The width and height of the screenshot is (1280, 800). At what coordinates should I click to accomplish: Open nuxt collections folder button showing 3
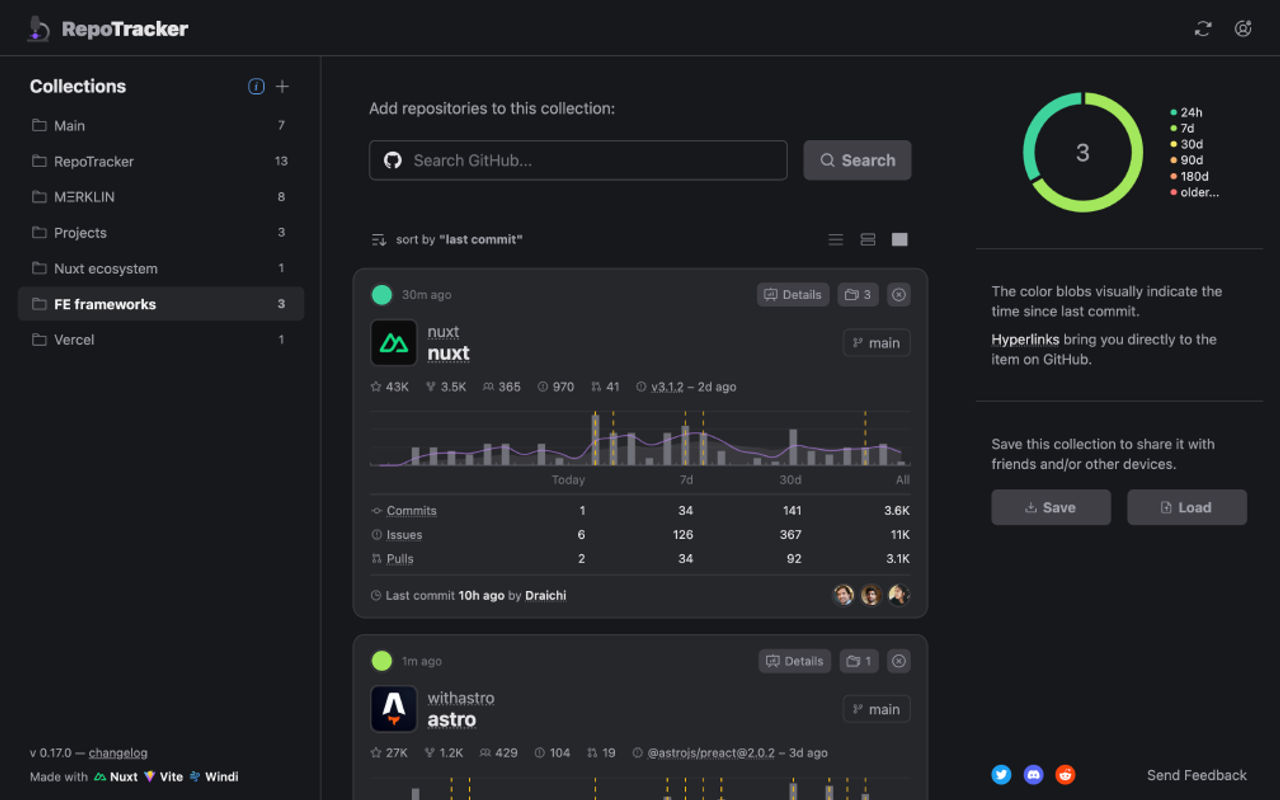click(858, 295)
